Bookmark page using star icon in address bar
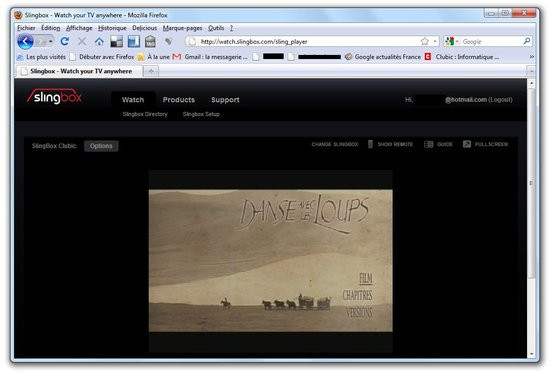Image resolution: width=550 pixels, height=372 pixels. [x=424, y=41]
